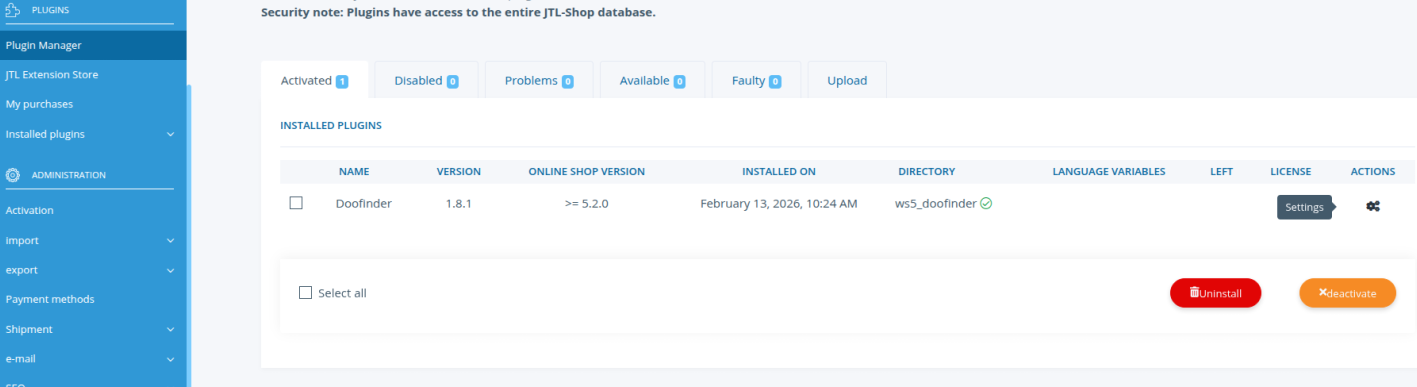
Task: Expand Installed plugins submenu
Action: tap(170, 134)
